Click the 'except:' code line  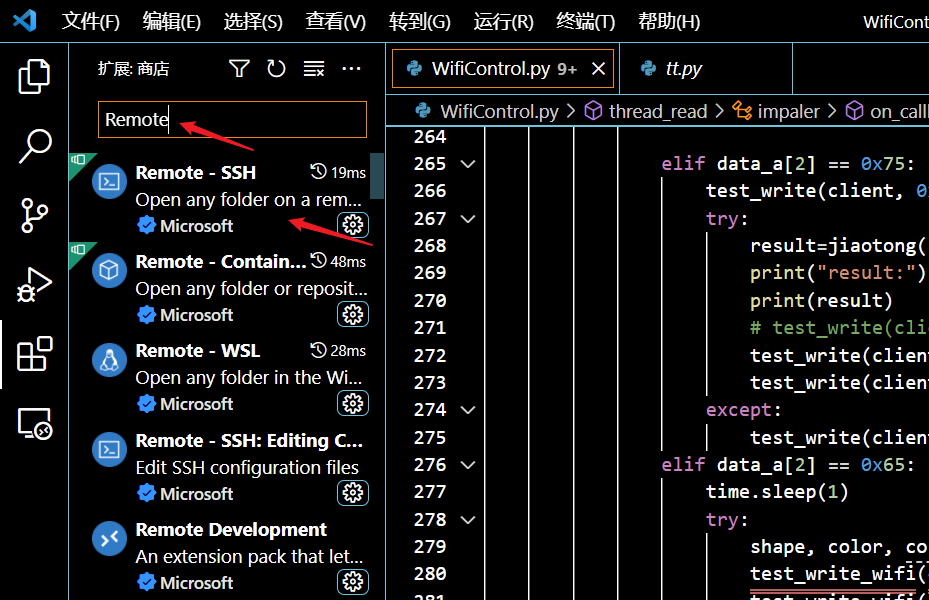click(744, 410)
